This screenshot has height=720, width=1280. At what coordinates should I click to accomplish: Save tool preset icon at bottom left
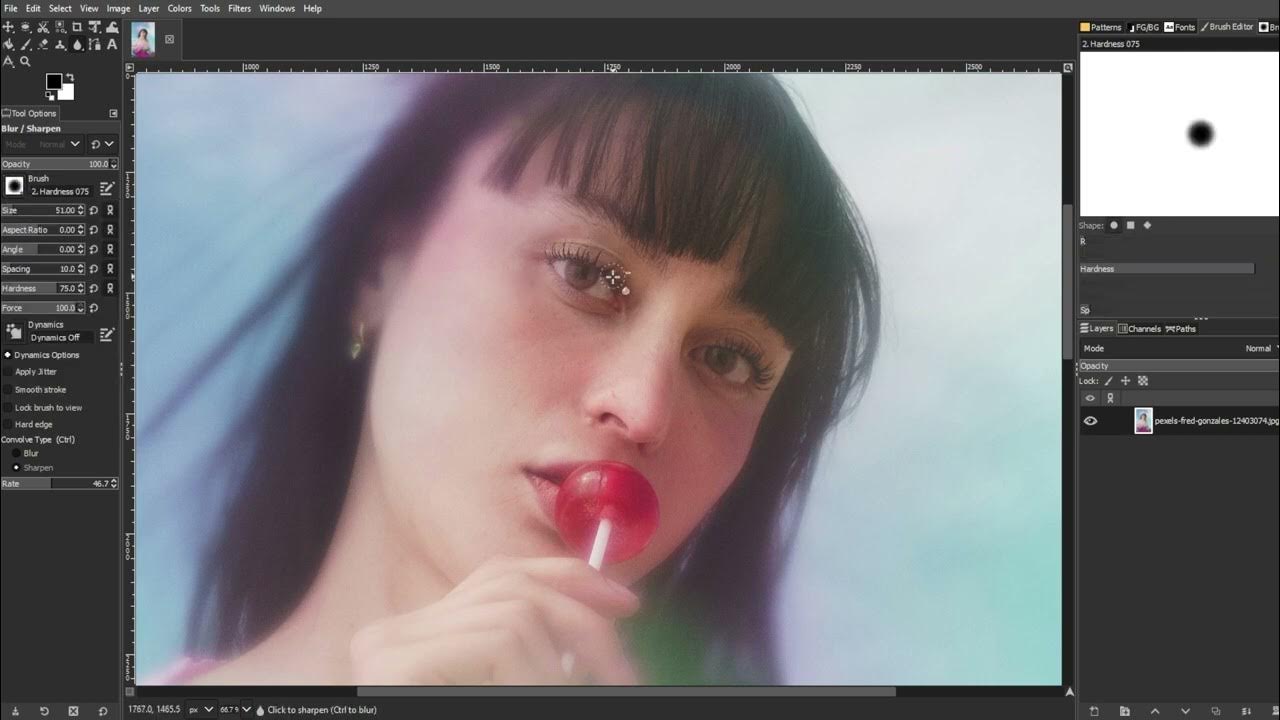15,711
